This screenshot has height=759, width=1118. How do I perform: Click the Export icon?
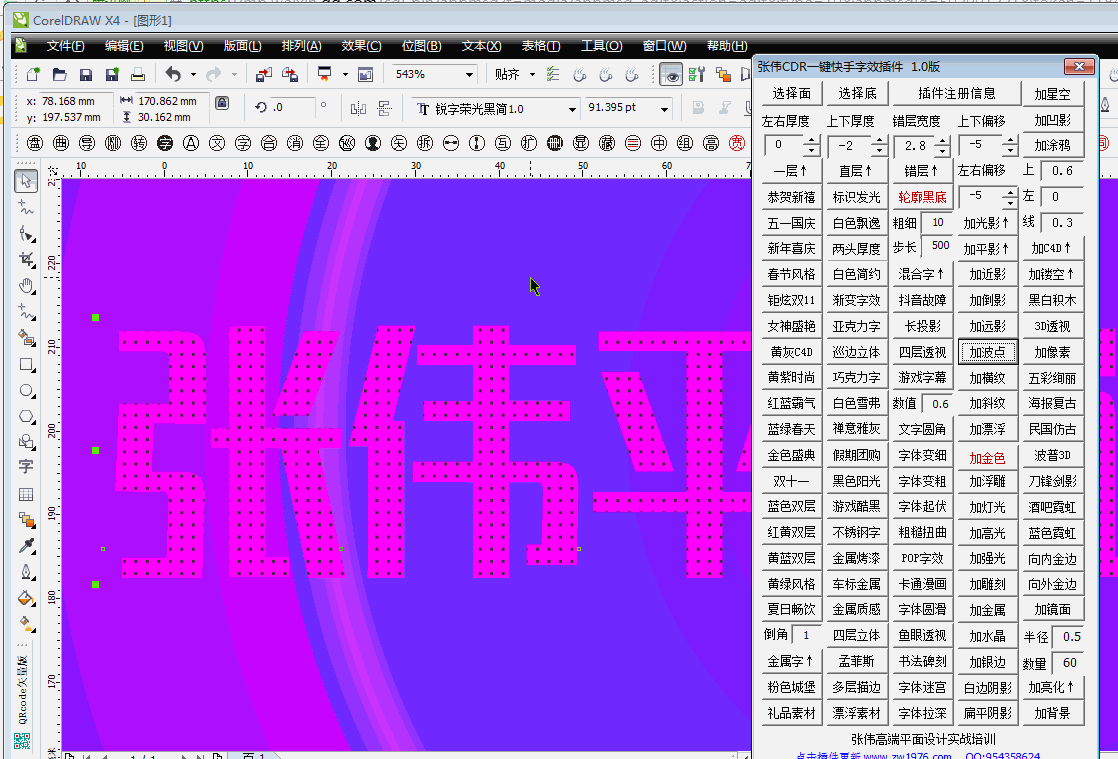click(x=289, y=74)
